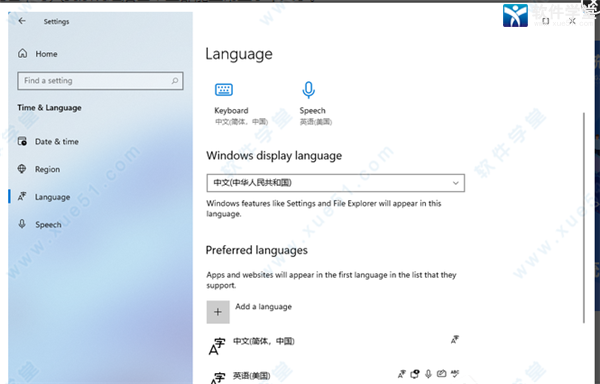Click the Settings window title
This screenshot has width=600, height=384.
[x=56, y=22]
